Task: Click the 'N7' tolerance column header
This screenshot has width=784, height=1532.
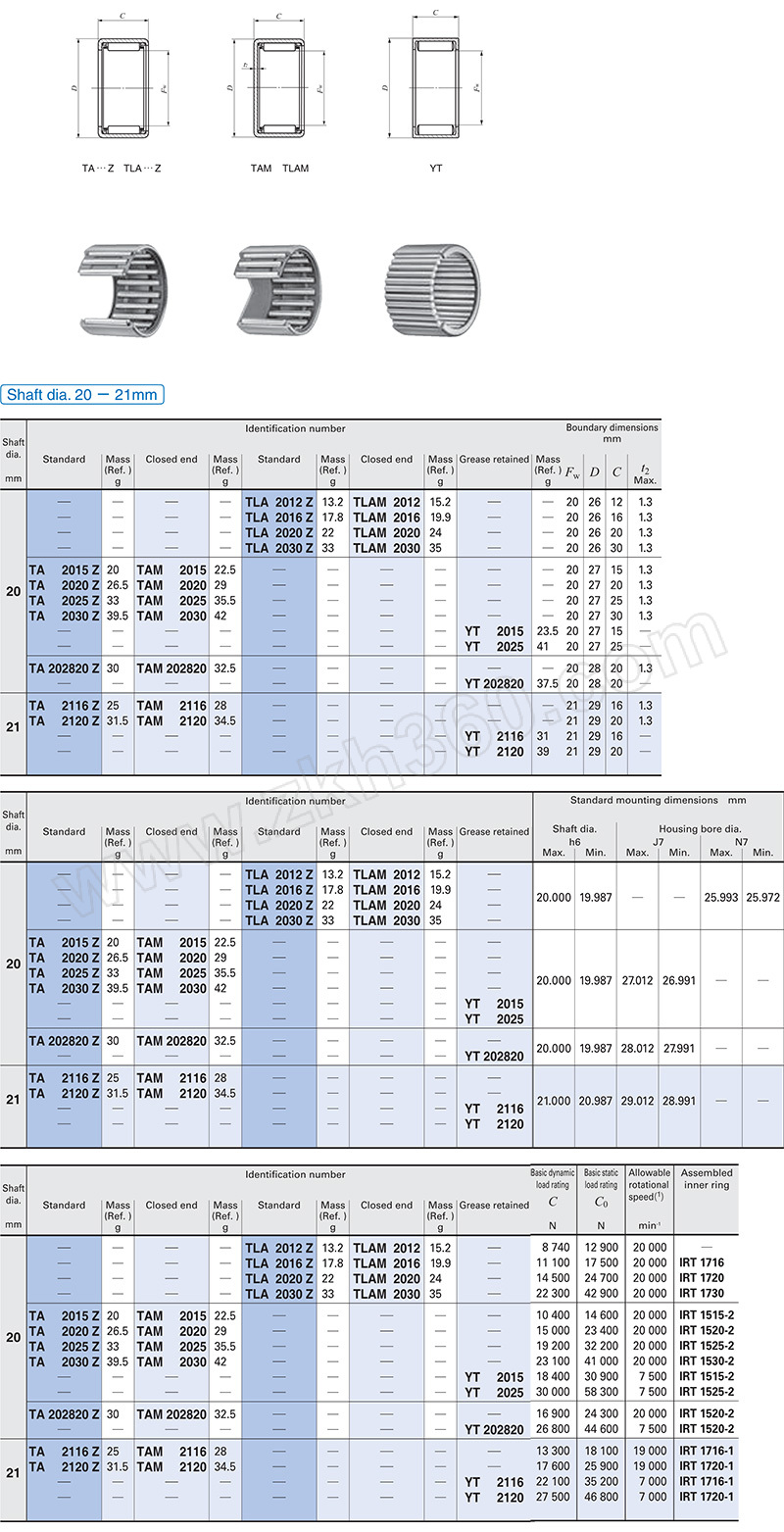Action: 741,841
